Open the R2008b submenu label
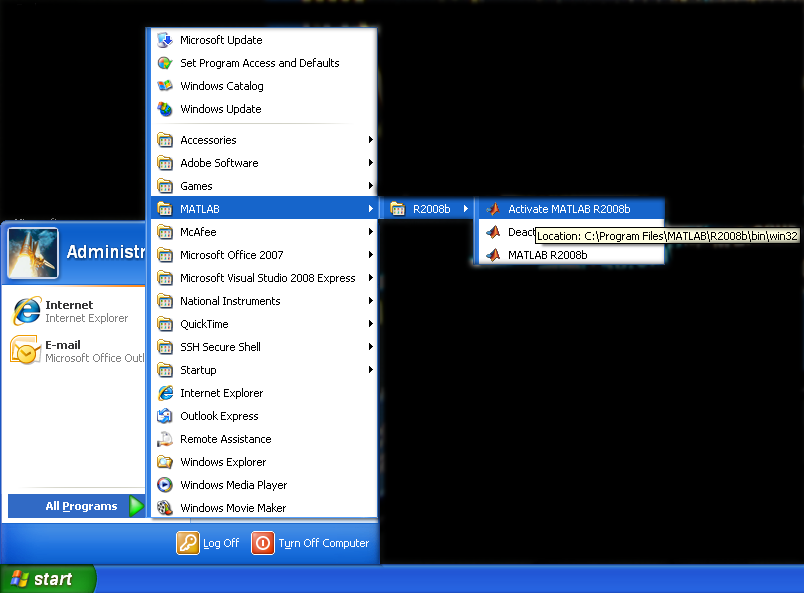 431,209
